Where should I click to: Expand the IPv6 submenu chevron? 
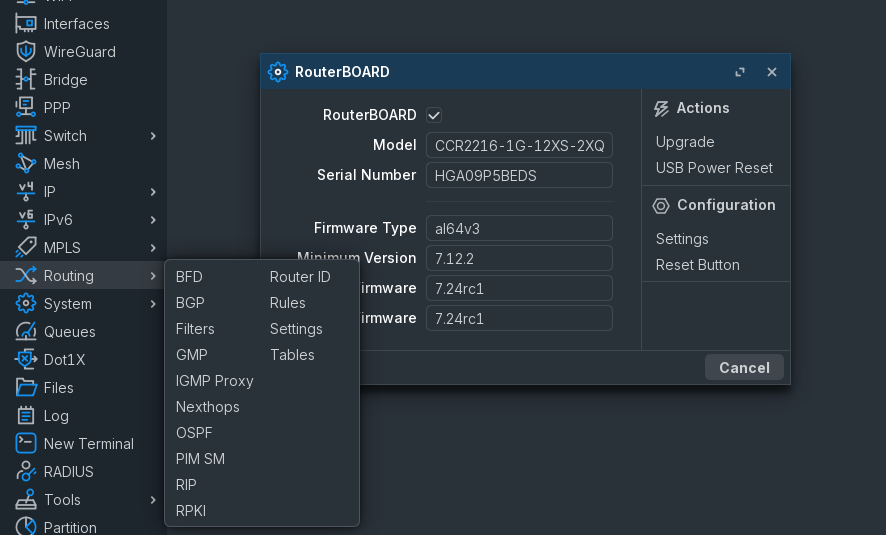pyautogui.click(x=153, y=220)
